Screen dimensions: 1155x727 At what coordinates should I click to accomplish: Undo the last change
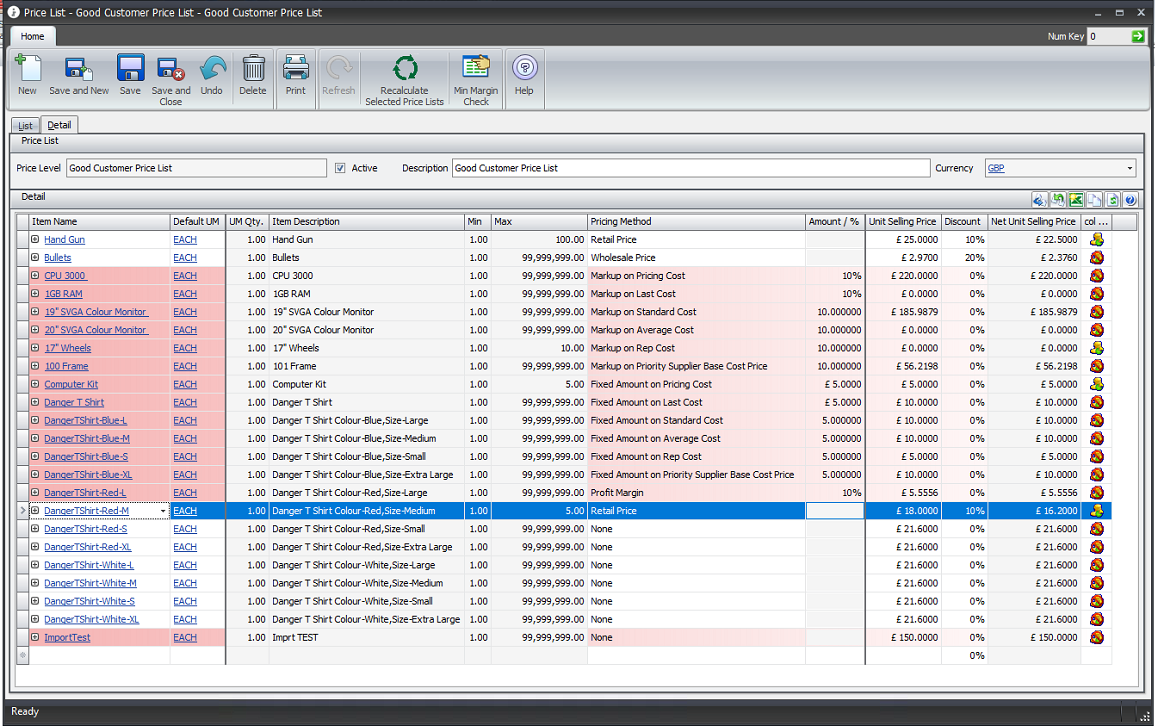point(213,70)
